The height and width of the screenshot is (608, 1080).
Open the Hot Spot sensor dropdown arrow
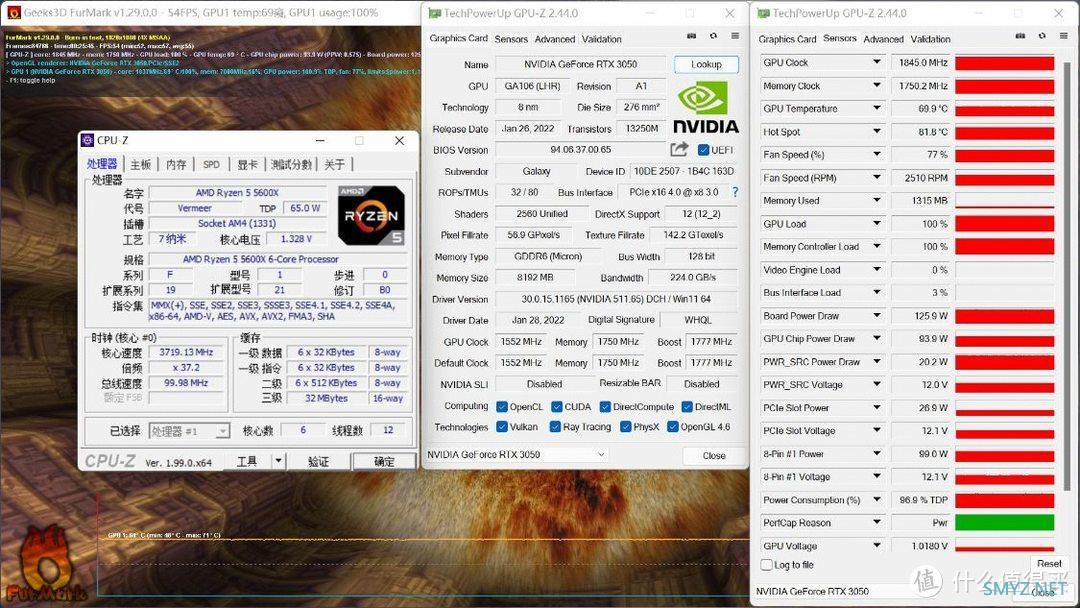click(877, 132)
